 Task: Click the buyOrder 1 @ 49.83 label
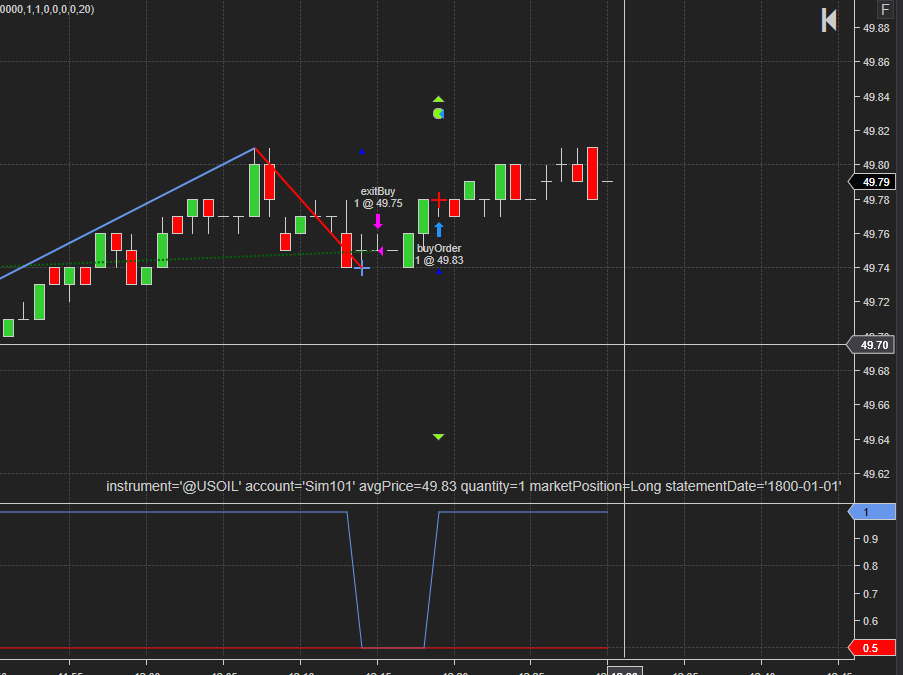439,254
